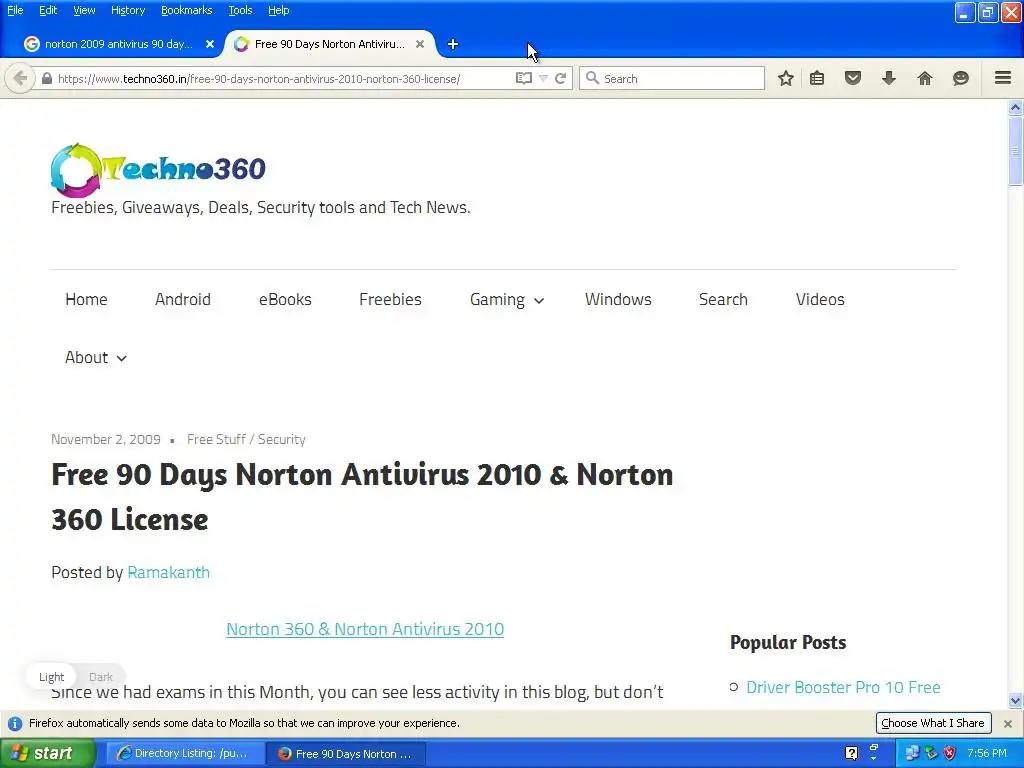
Task: Open downloads arrow icon
Action: tap(889, 78)
